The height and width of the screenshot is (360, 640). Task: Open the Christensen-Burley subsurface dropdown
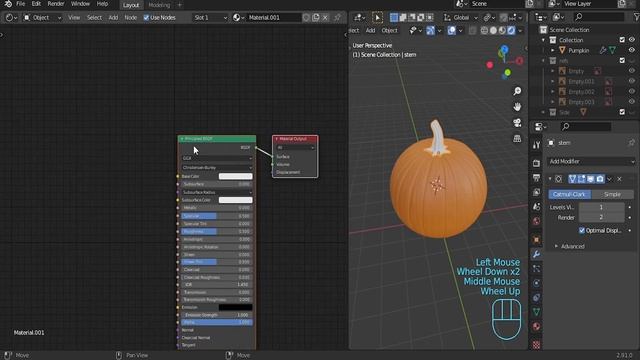[217, 167]
